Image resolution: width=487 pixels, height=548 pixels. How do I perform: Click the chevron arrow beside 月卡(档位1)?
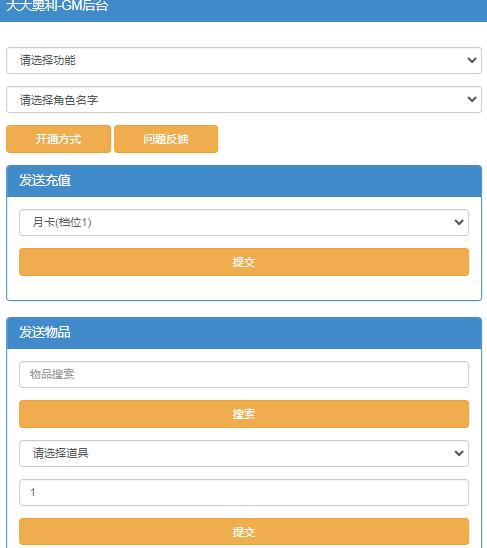[x=459, y=222]
